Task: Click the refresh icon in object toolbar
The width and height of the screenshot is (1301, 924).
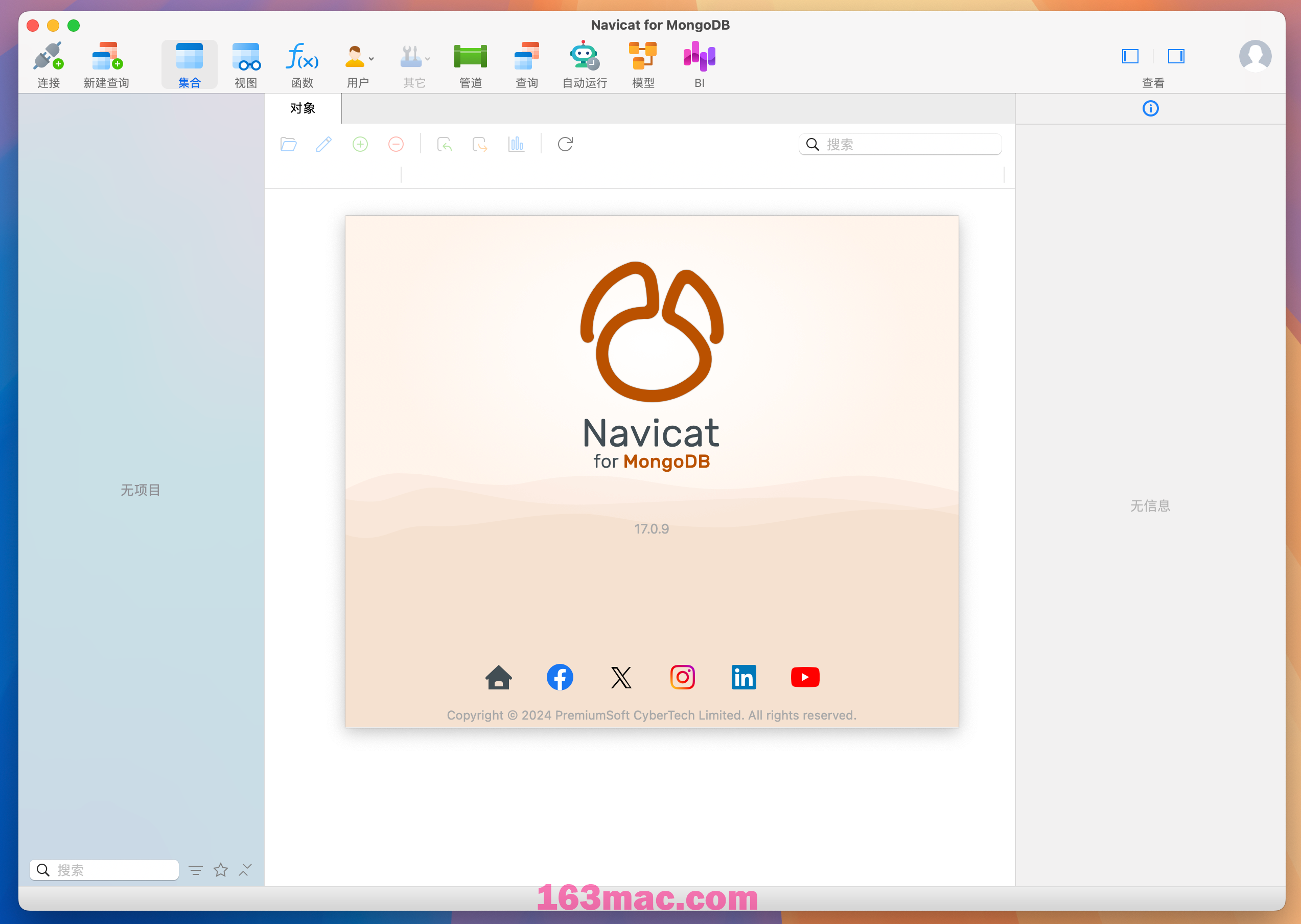Action: pos(565,145)
